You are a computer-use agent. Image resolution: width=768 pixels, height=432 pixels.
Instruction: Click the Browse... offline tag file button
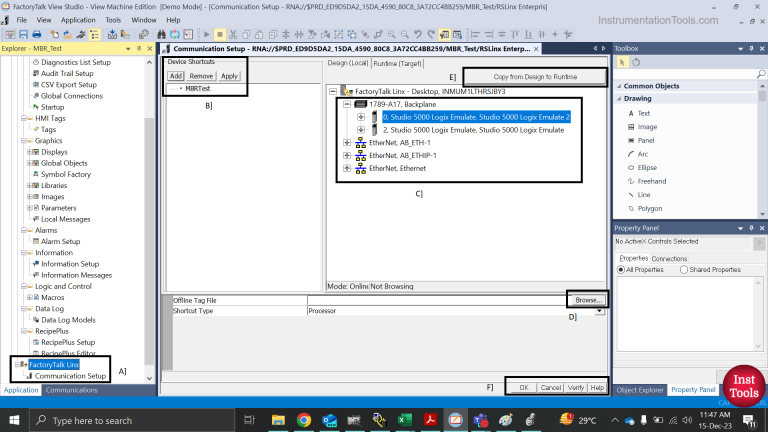(588, 300)
